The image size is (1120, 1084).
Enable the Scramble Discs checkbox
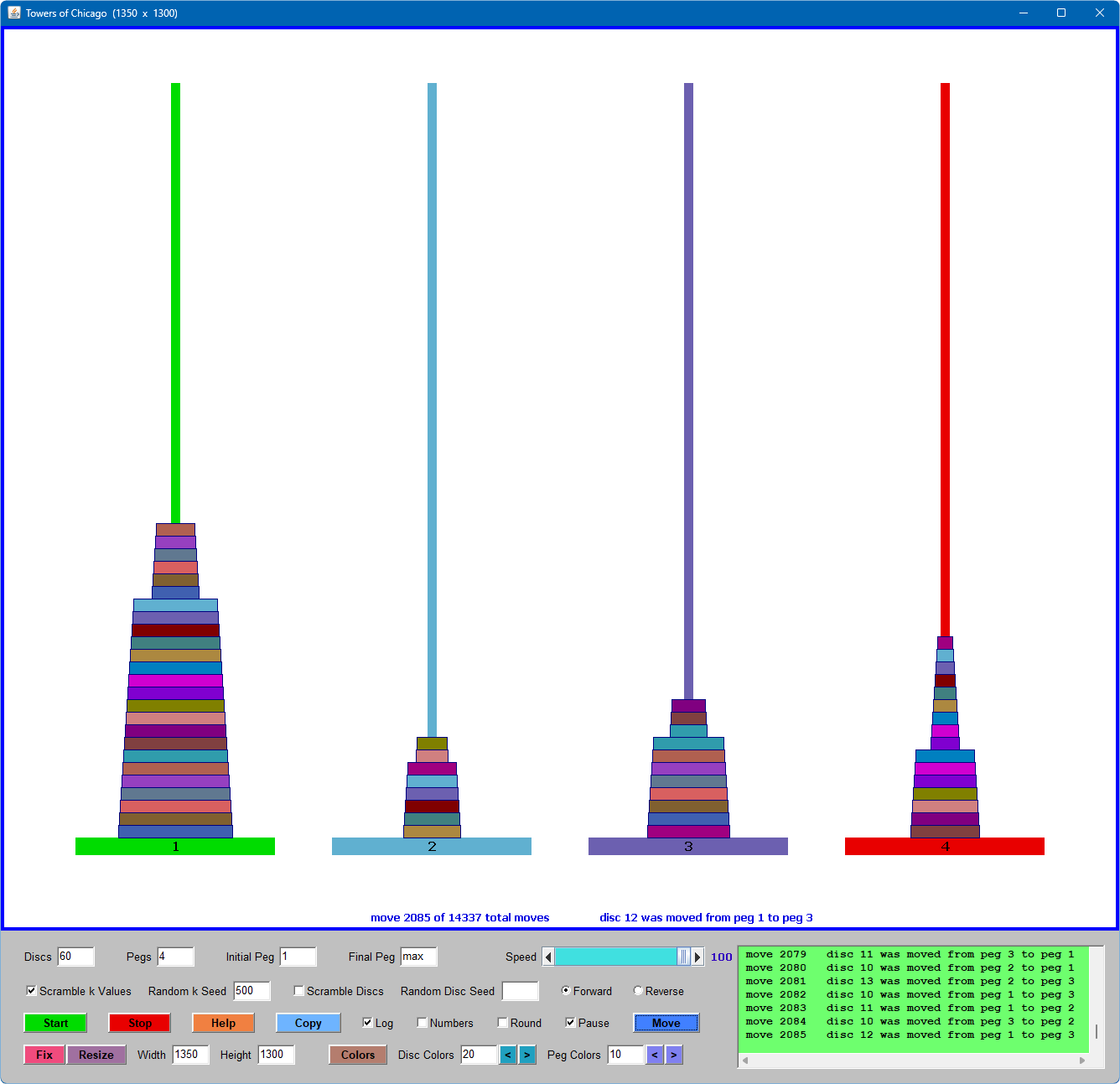(x=299, y=991)
